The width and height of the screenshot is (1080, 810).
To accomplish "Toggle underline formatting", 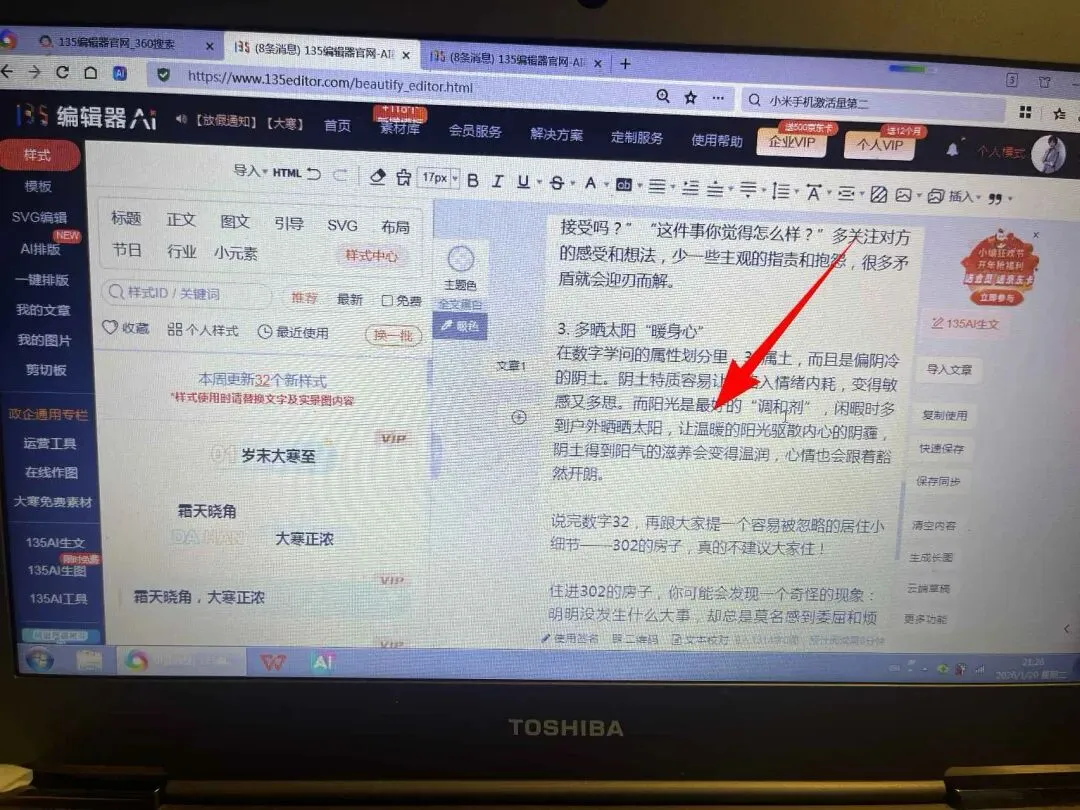I will click(x=523, y=182).
